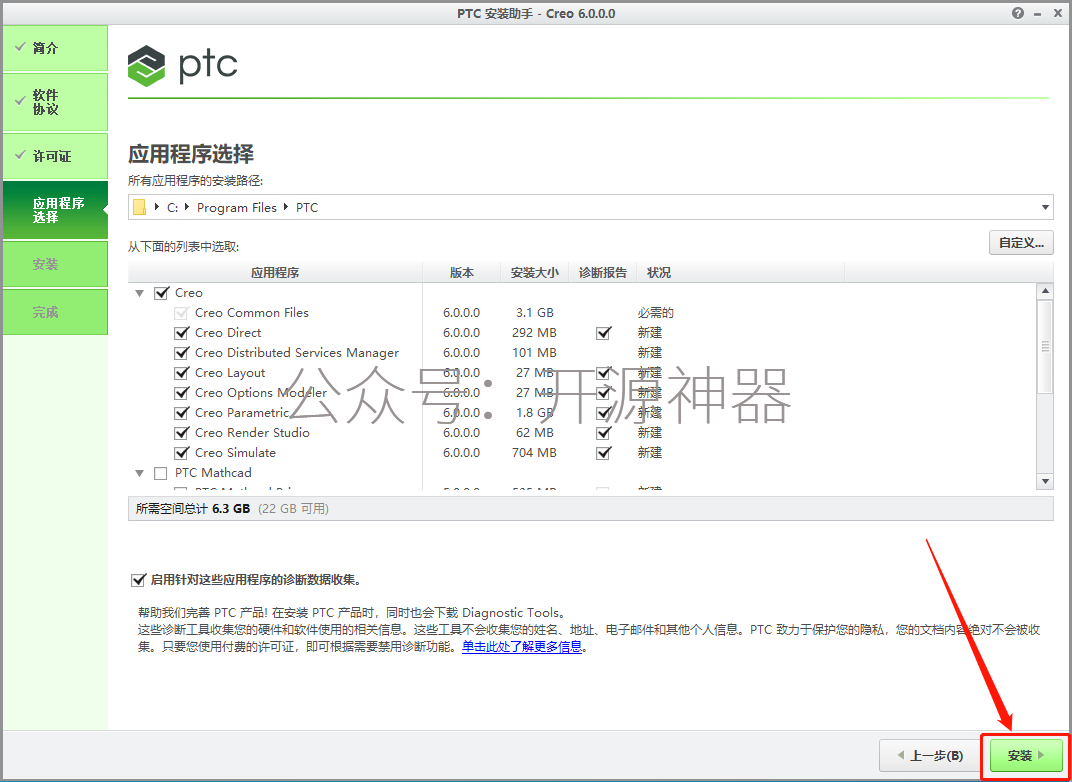This screenshot has width=1072, height=782.
Task: Uncheck Creo Render Studio application
Action: pos(182,433)
